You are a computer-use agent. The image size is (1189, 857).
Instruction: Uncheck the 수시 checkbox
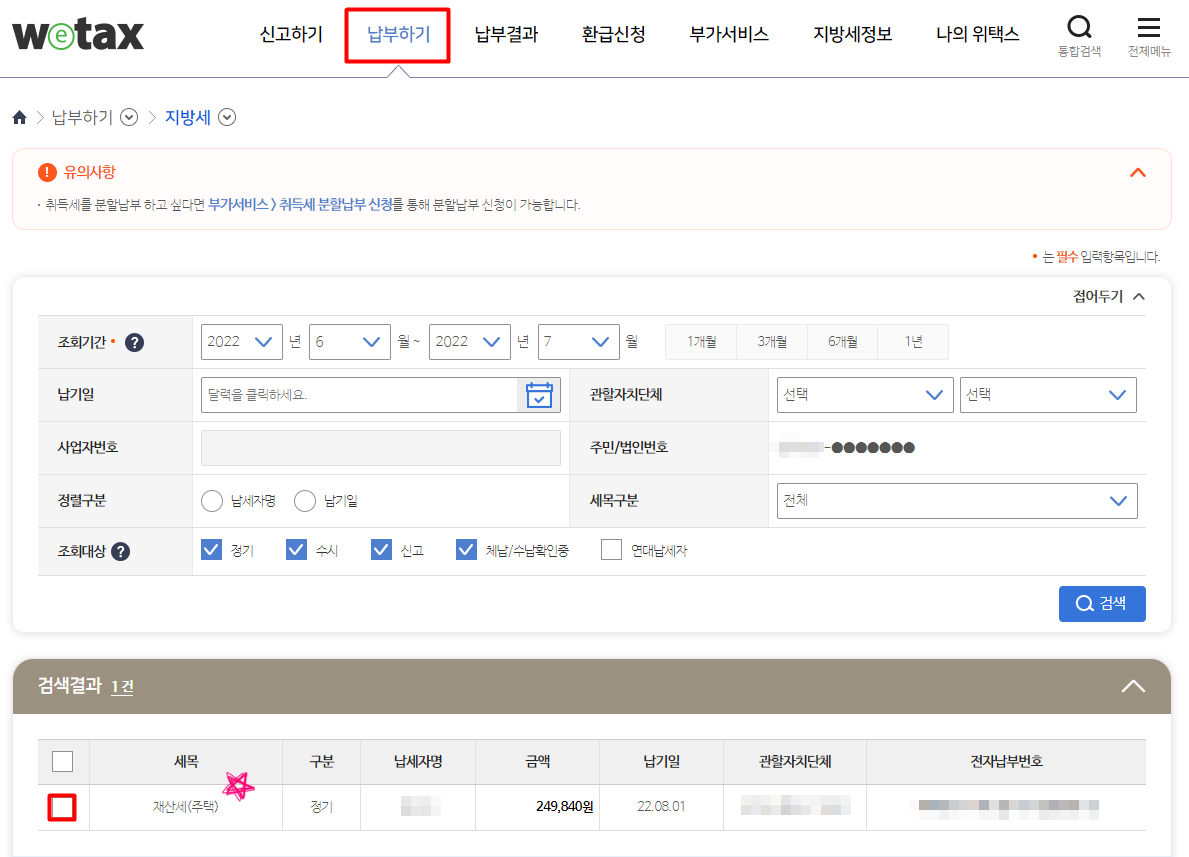click(x=296, y=550)
